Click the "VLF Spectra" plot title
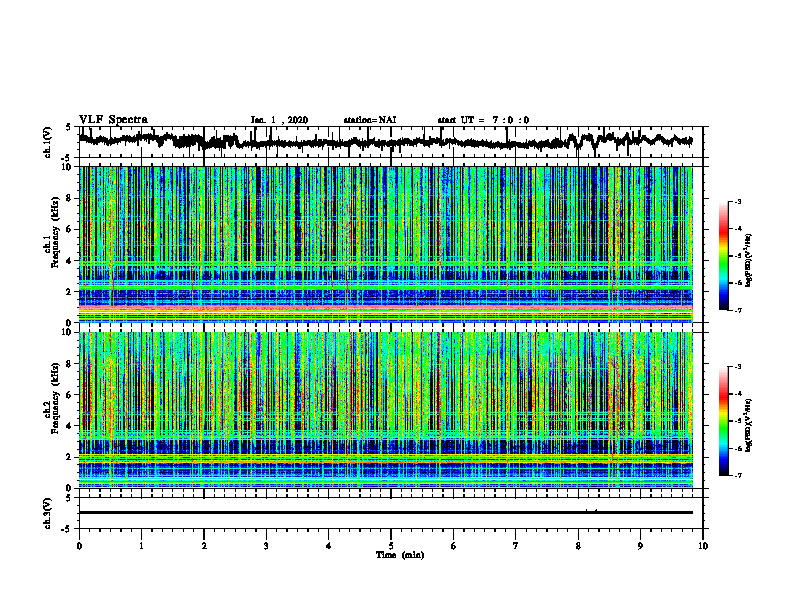This screenshot has height=612, width=792. tap(113, 120)
